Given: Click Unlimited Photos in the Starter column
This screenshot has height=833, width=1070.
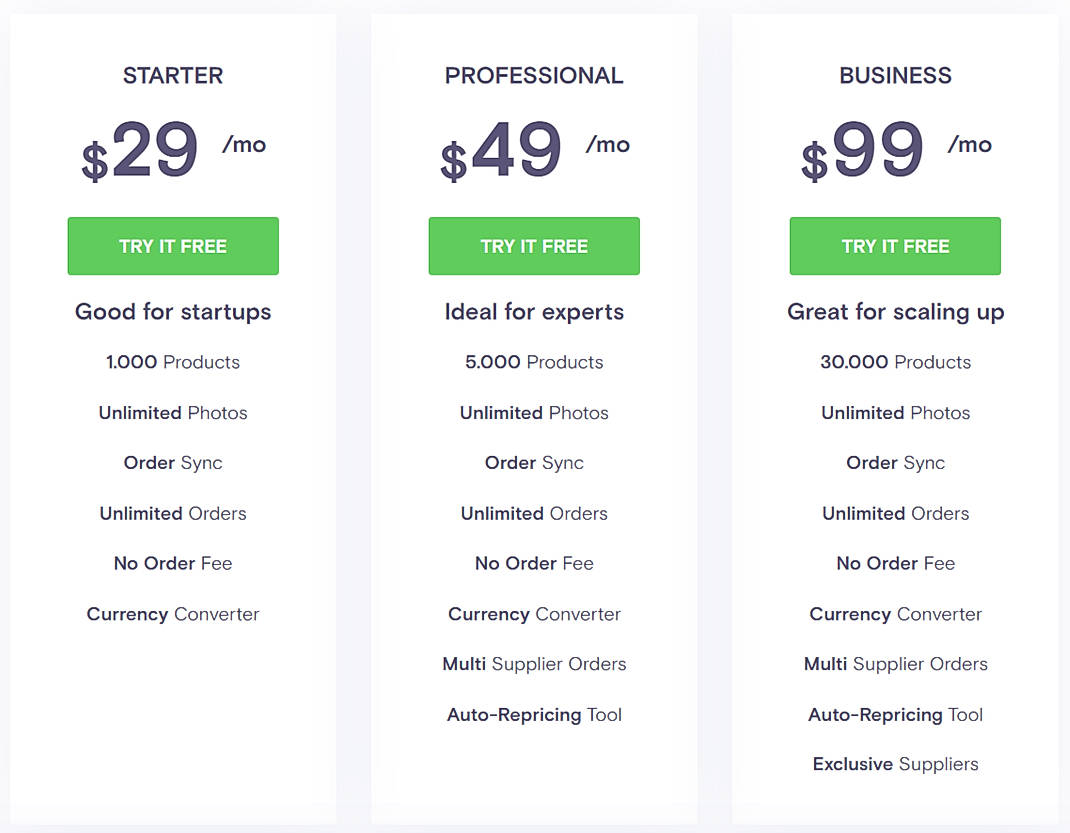Looking at the screenshot, I should click(172, 412).
